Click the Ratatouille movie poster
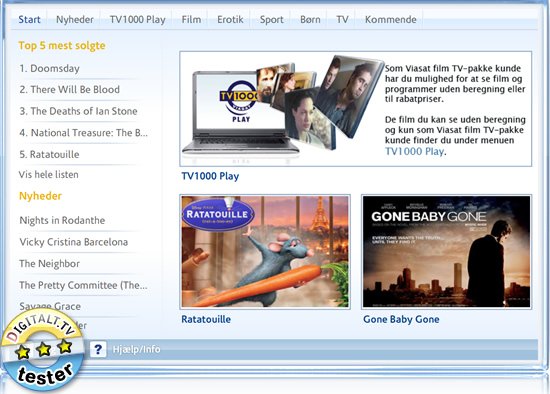550x394 pixels. [265, 252]
